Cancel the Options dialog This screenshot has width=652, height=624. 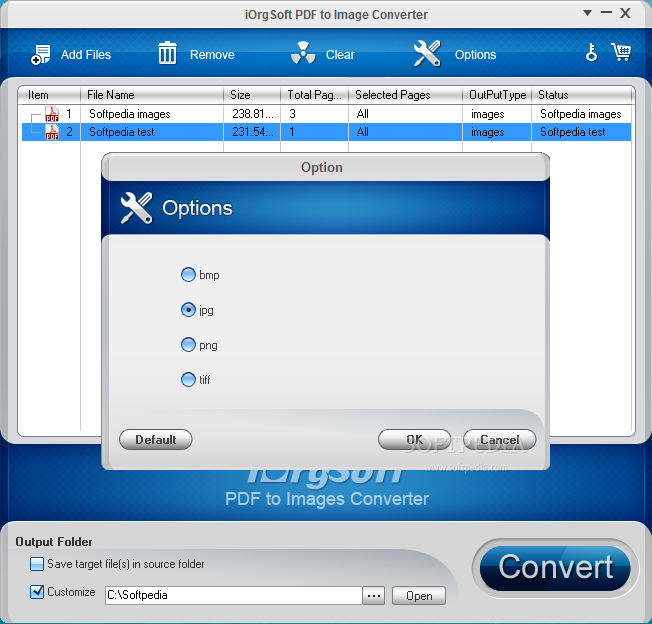pyautogui.click(x=499, y=439)
